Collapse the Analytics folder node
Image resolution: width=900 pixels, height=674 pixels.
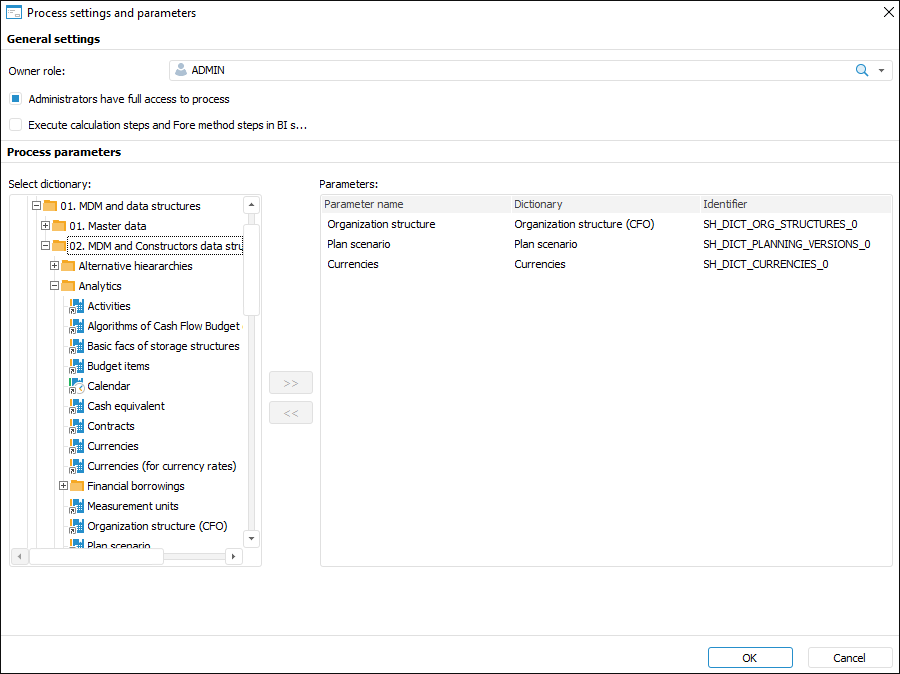click(54, 286)
